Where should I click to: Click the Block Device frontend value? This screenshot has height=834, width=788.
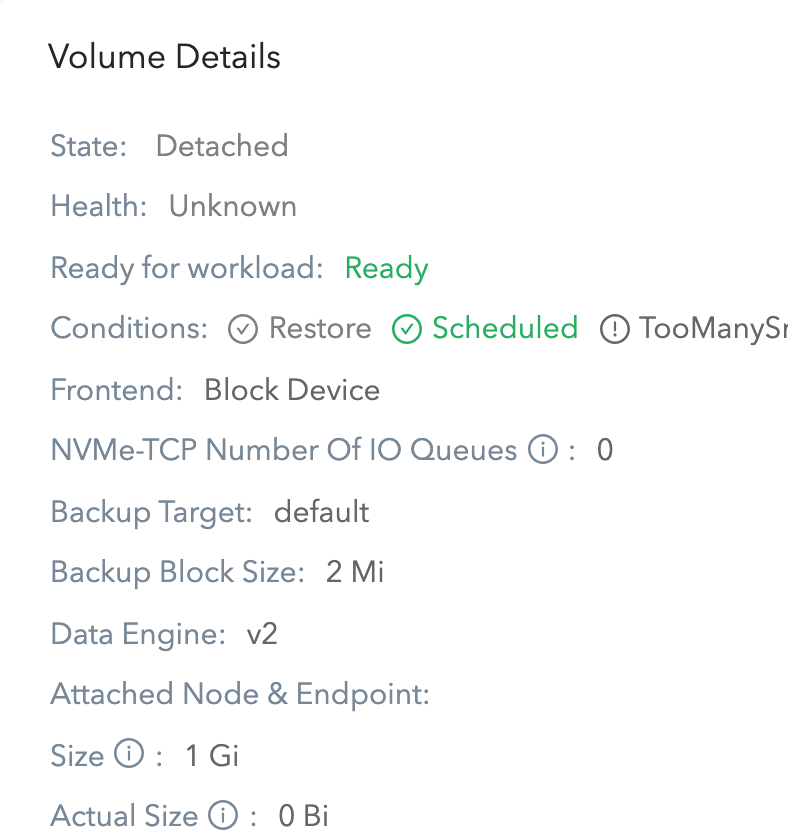point(292,390)
